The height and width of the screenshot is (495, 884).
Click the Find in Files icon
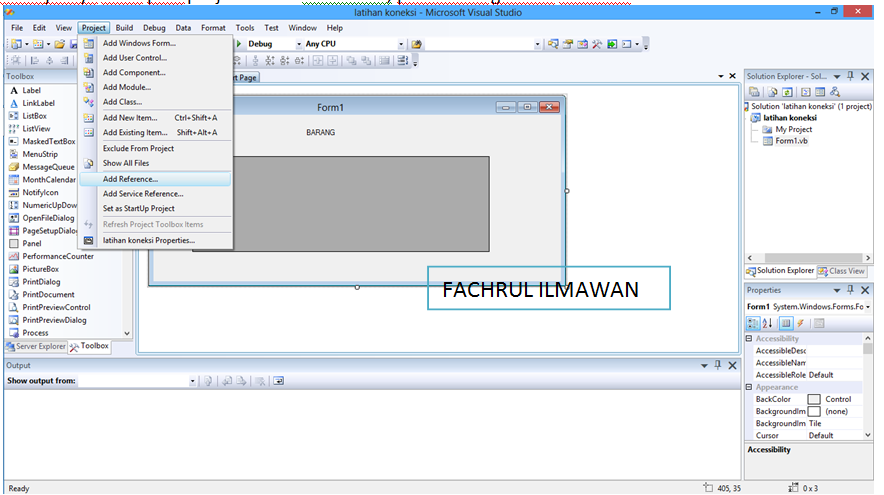click(417, 44)
